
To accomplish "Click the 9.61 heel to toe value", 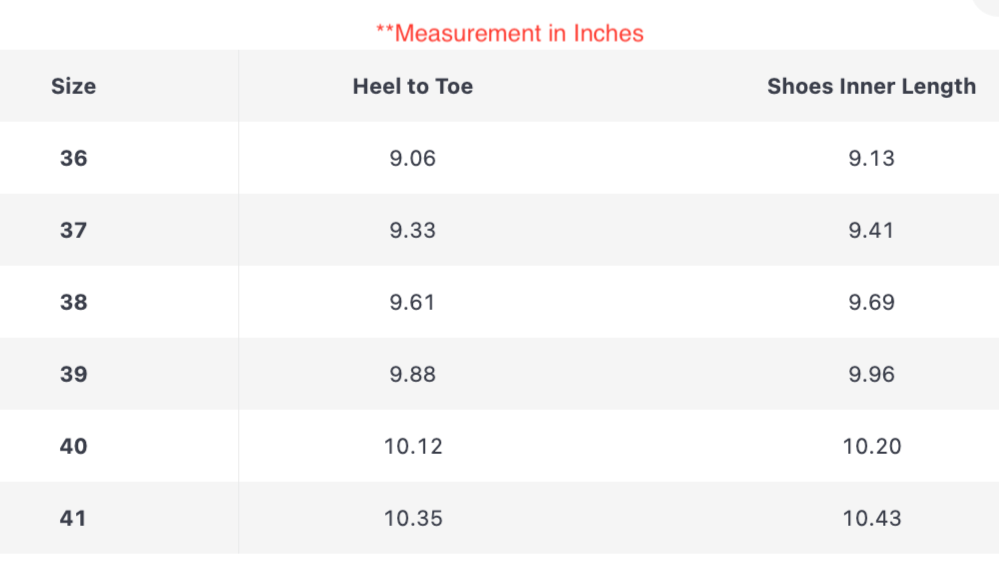I will point(412,302).
